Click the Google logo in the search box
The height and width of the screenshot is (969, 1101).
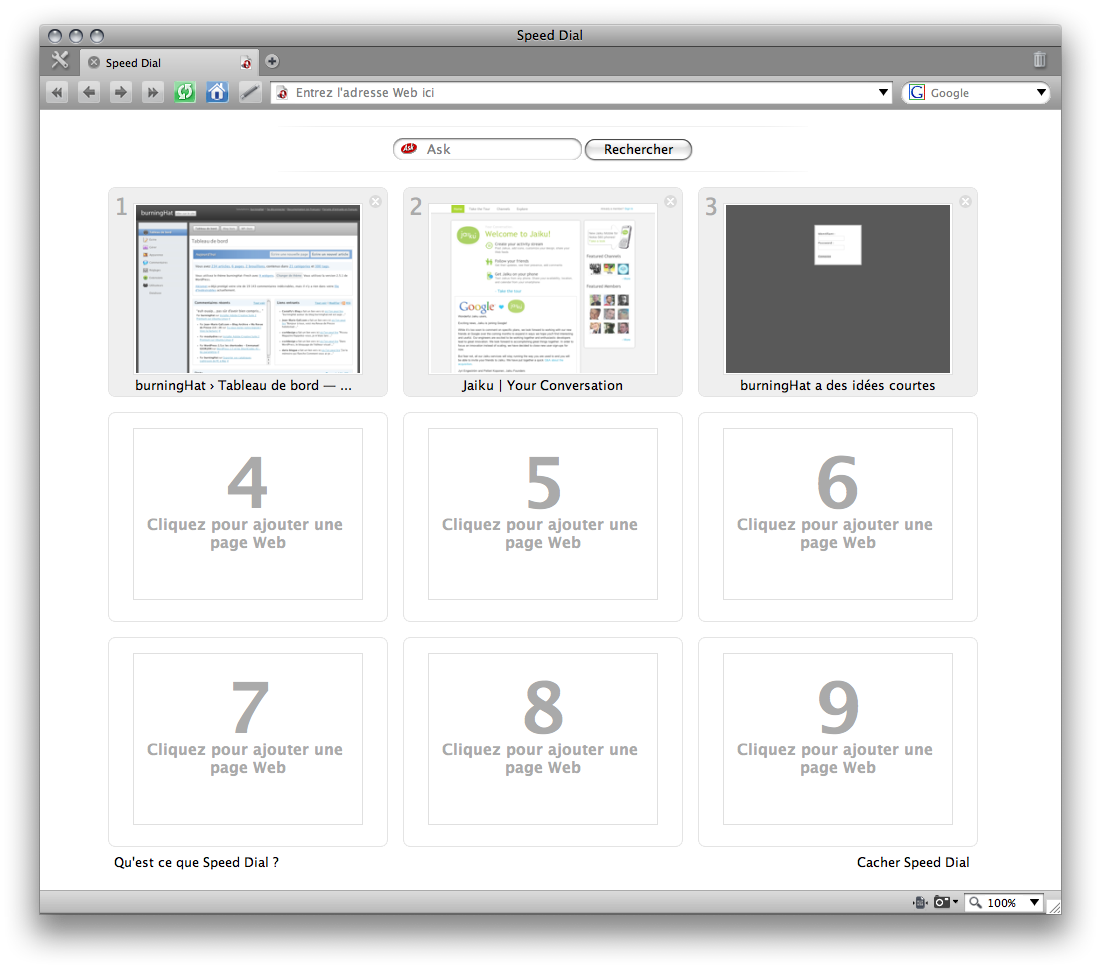[x=916, y=93]
